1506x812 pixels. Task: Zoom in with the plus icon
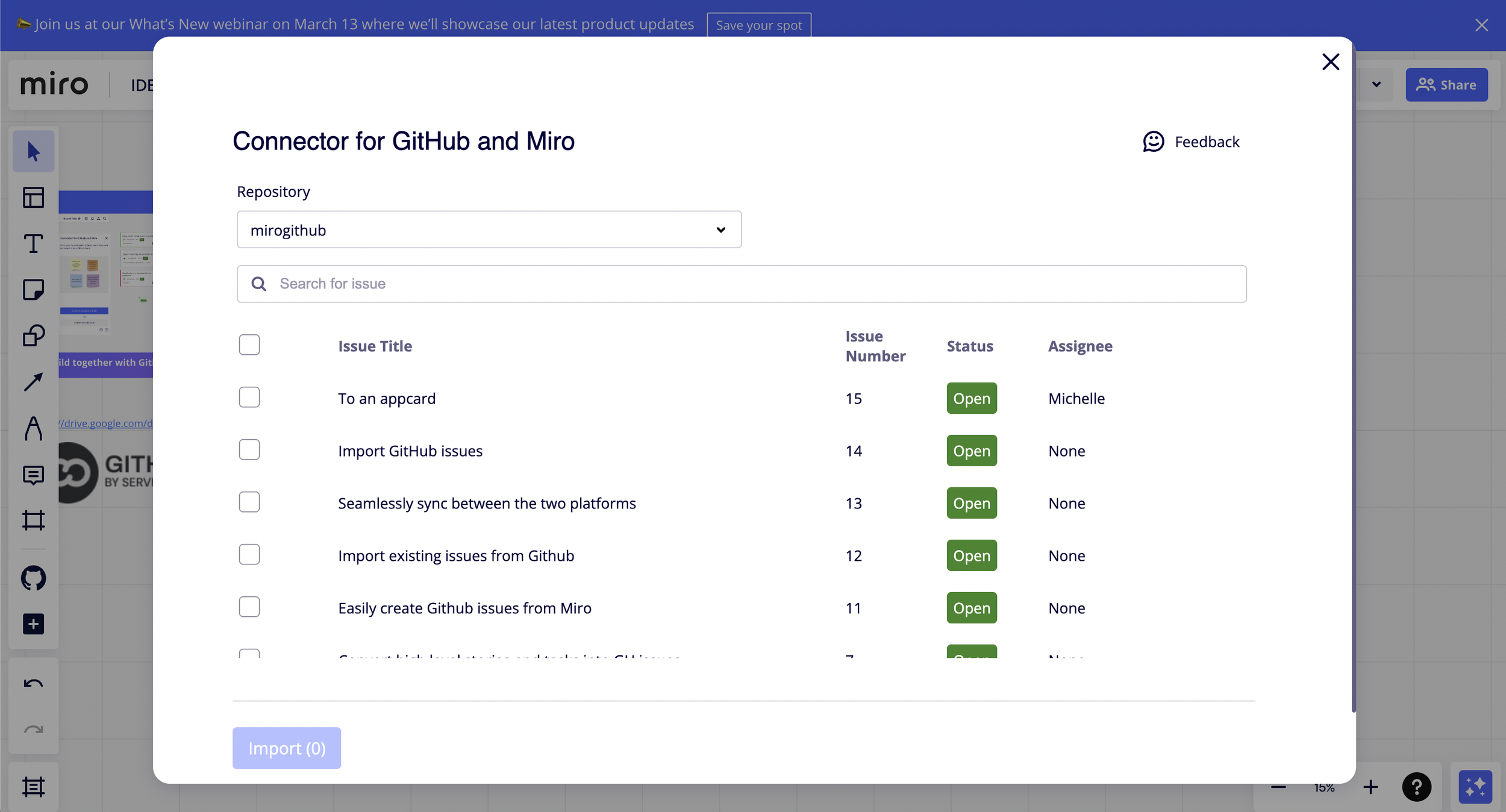(1370, 787)
